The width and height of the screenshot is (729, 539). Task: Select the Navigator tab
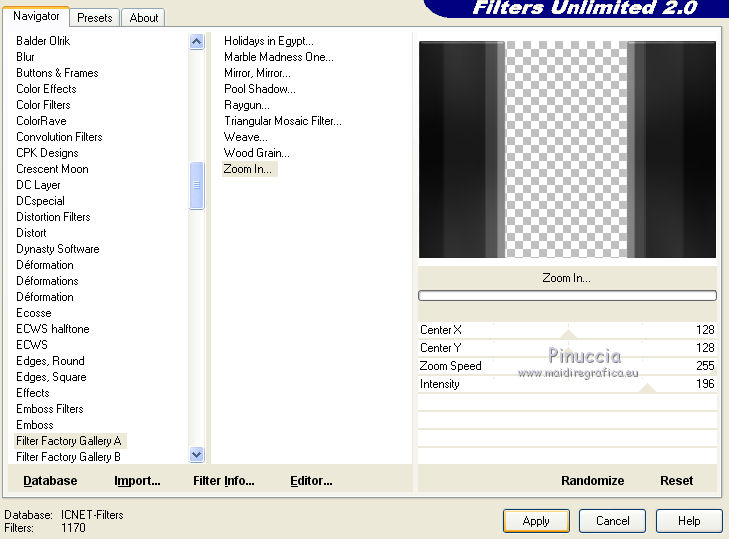[x=36, y=16]
